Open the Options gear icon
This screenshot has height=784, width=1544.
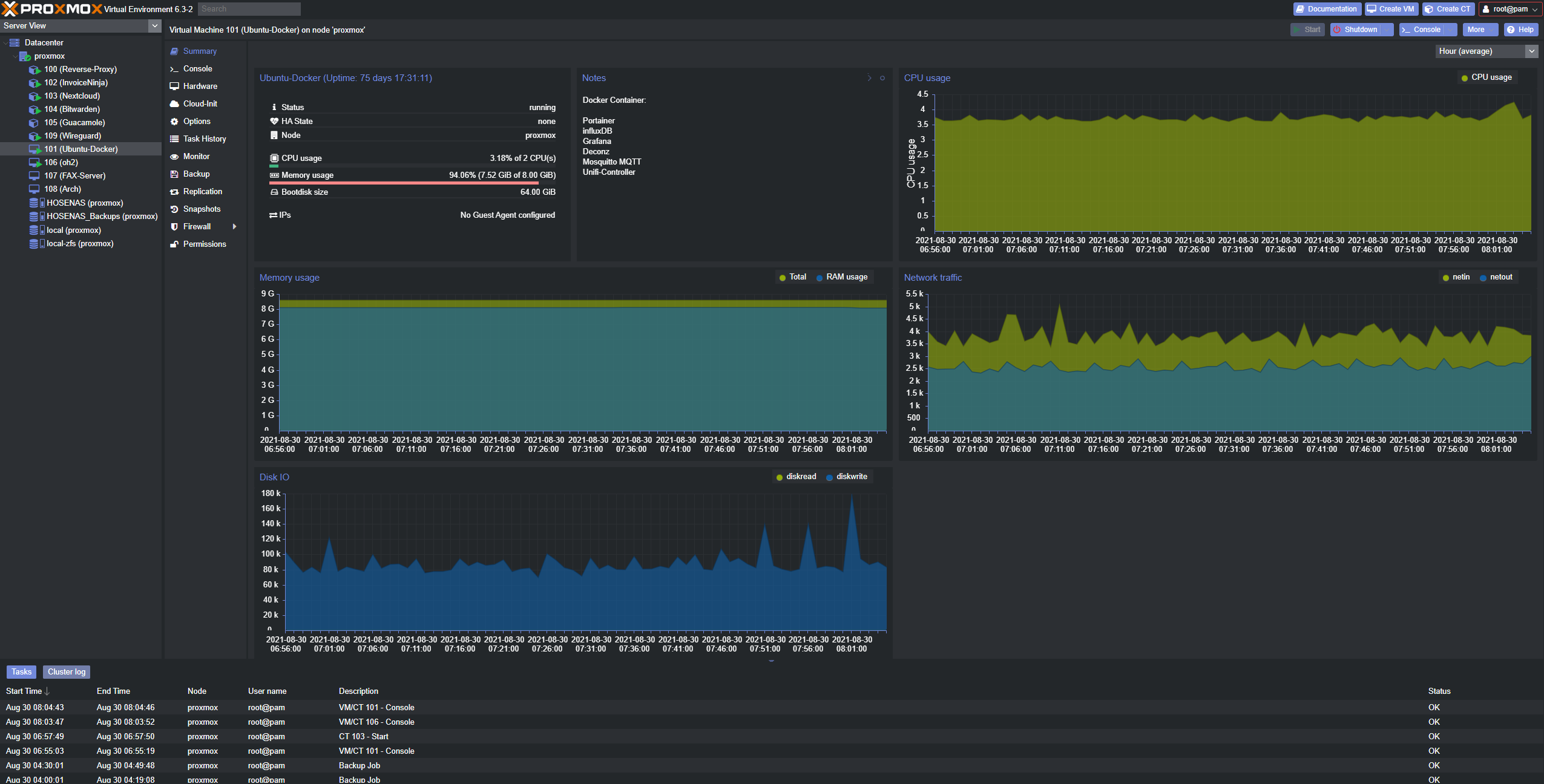click(174, 122)
